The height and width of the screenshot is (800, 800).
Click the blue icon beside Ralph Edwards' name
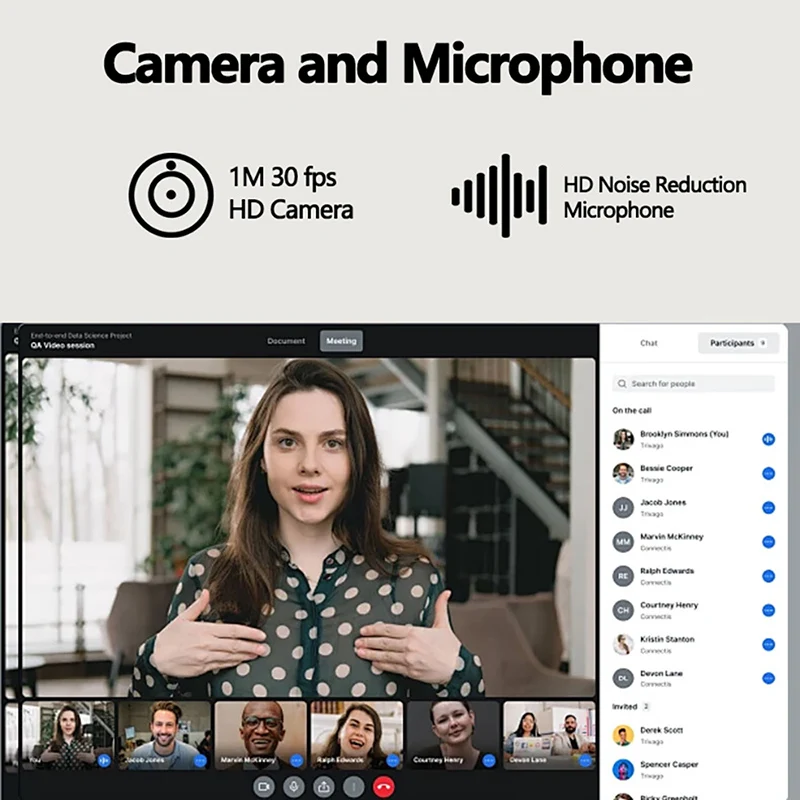[768, 576]
